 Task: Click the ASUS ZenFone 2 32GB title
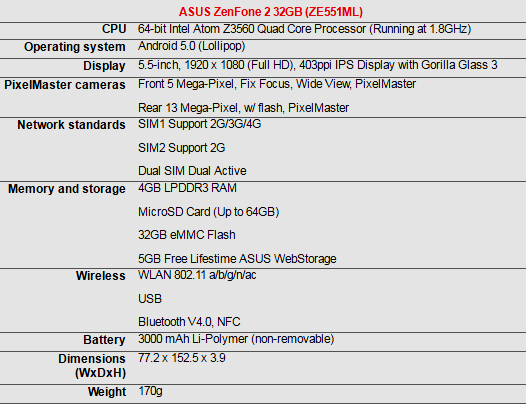(x=271, y=12)
